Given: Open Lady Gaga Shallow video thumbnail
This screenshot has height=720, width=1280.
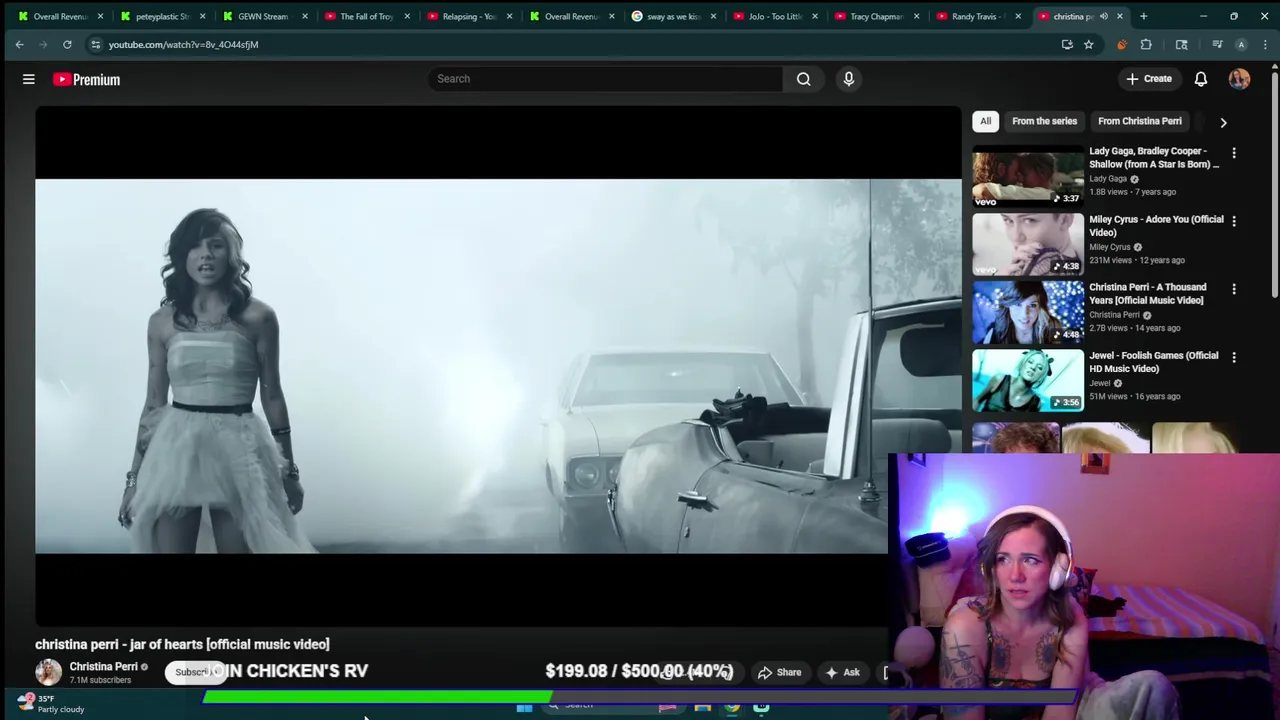Looking at the screenshot, I should (1028, 176).
